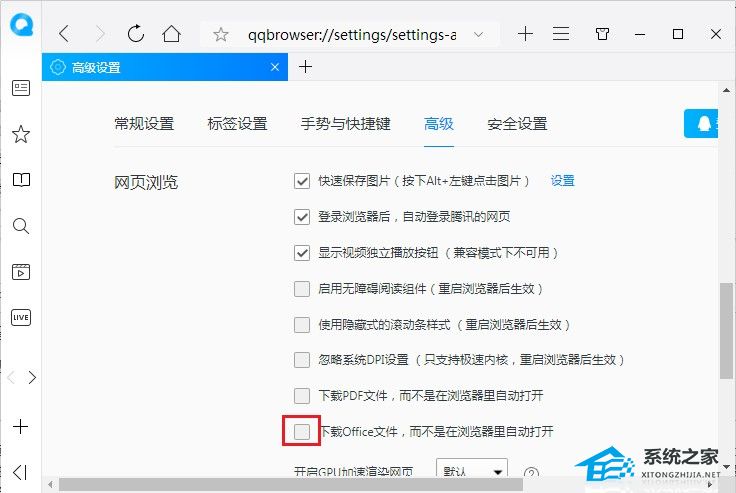Open the 设置 link beside quick save
The image size is (736, 493).
(x=563, y=181)
